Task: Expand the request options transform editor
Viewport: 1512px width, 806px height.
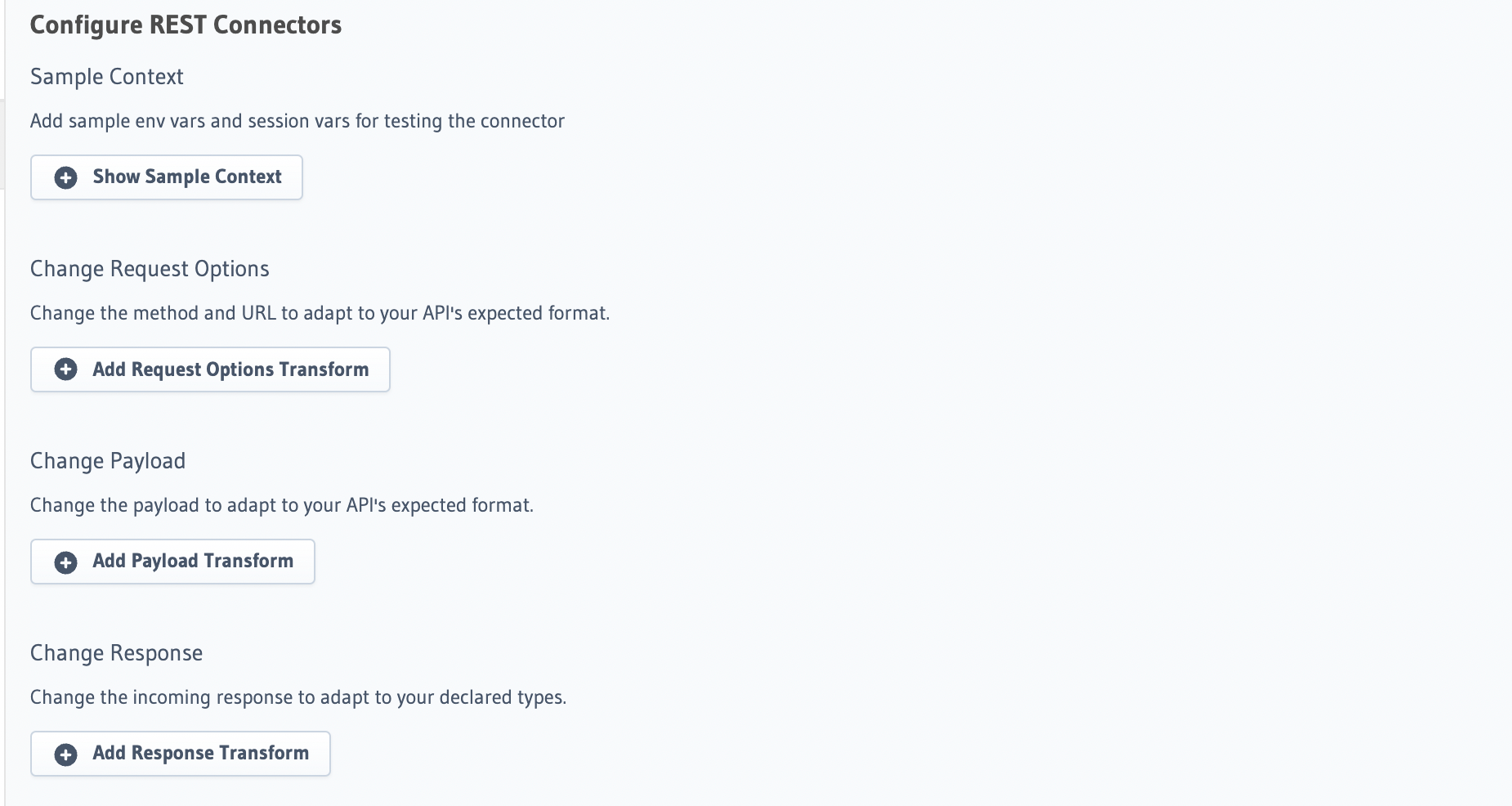Action: click(210, 369)
